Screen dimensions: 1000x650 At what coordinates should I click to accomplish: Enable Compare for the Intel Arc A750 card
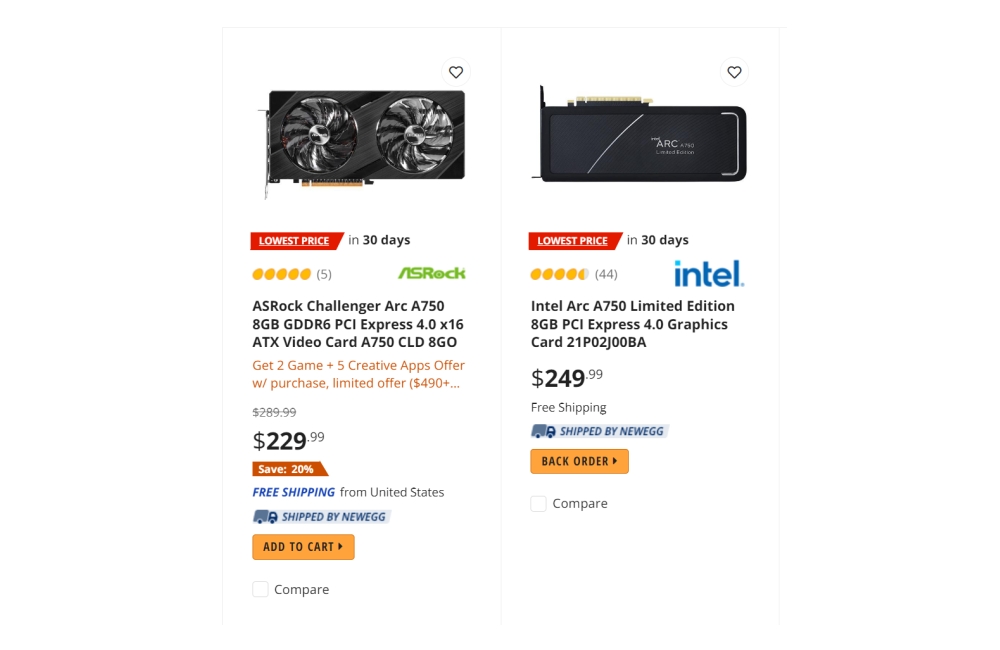[538, 503]
